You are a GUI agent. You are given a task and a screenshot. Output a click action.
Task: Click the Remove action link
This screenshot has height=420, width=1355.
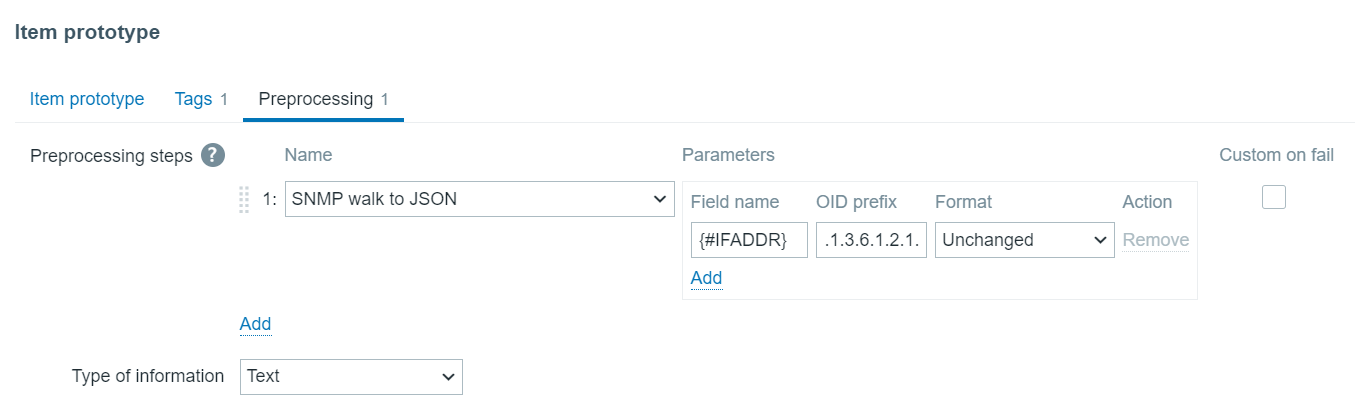point(1155,240)
